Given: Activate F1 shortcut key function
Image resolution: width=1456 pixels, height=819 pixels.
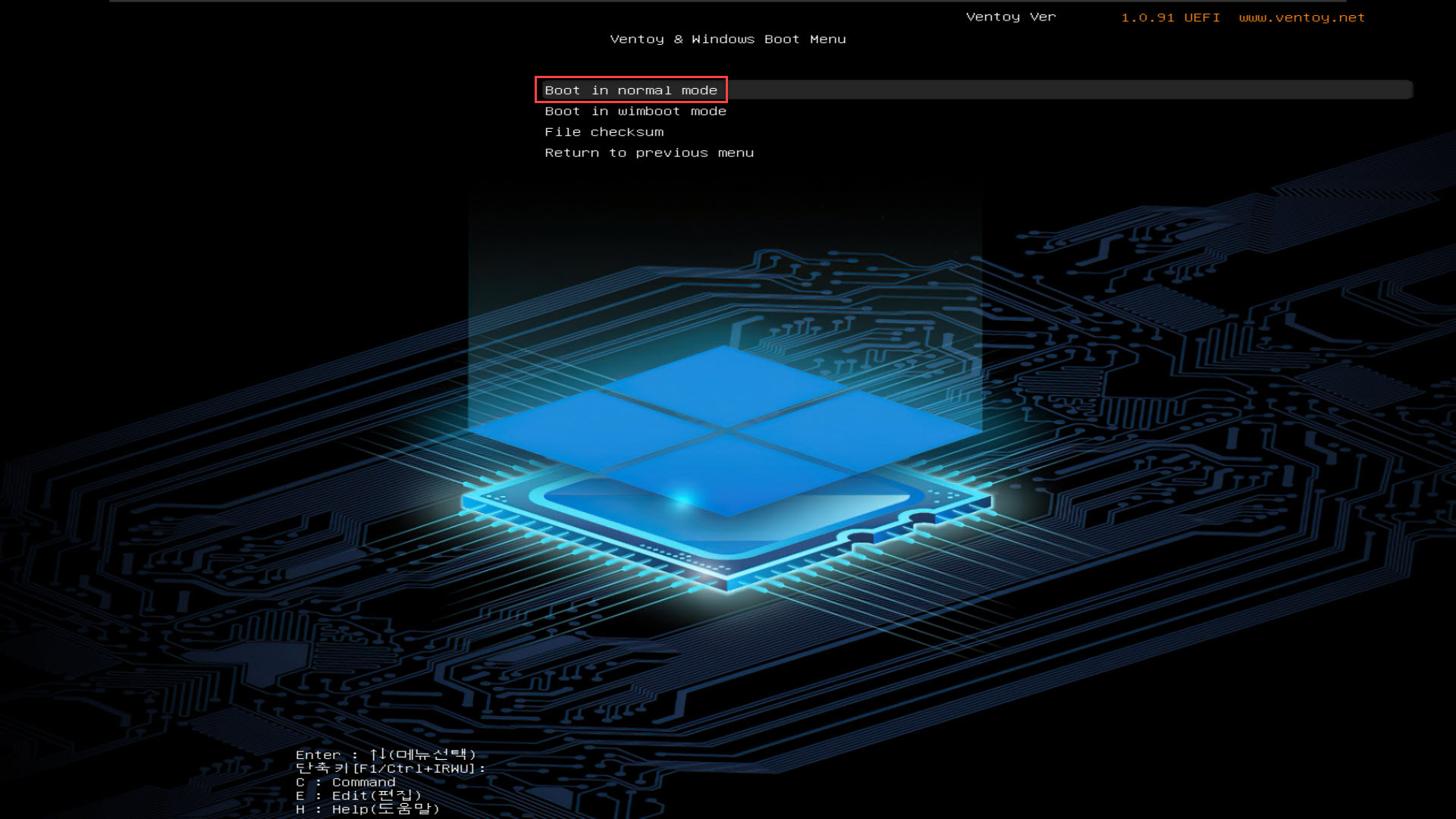Looking at the screenshot, I should click(x=390, y=768).
